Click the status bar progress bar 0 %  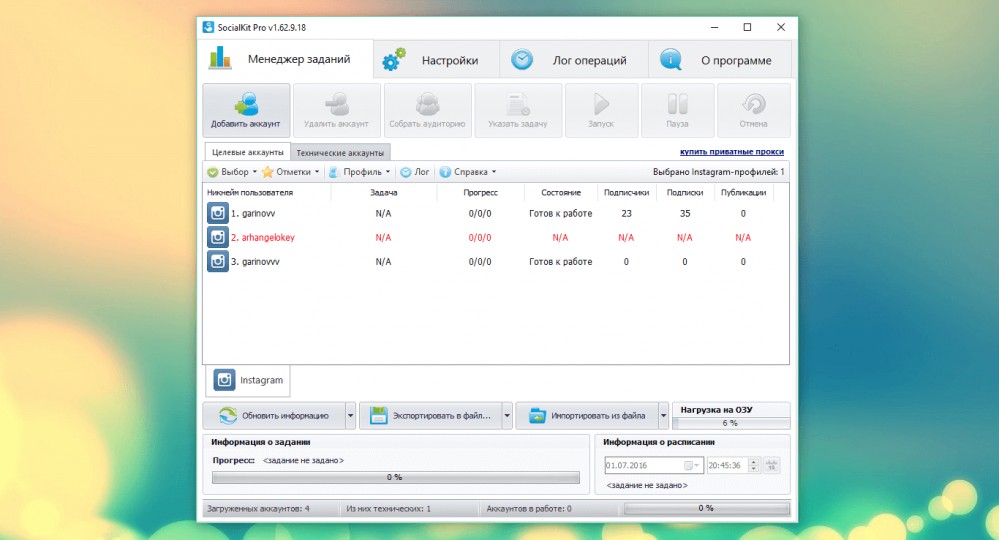coord(707,508)
